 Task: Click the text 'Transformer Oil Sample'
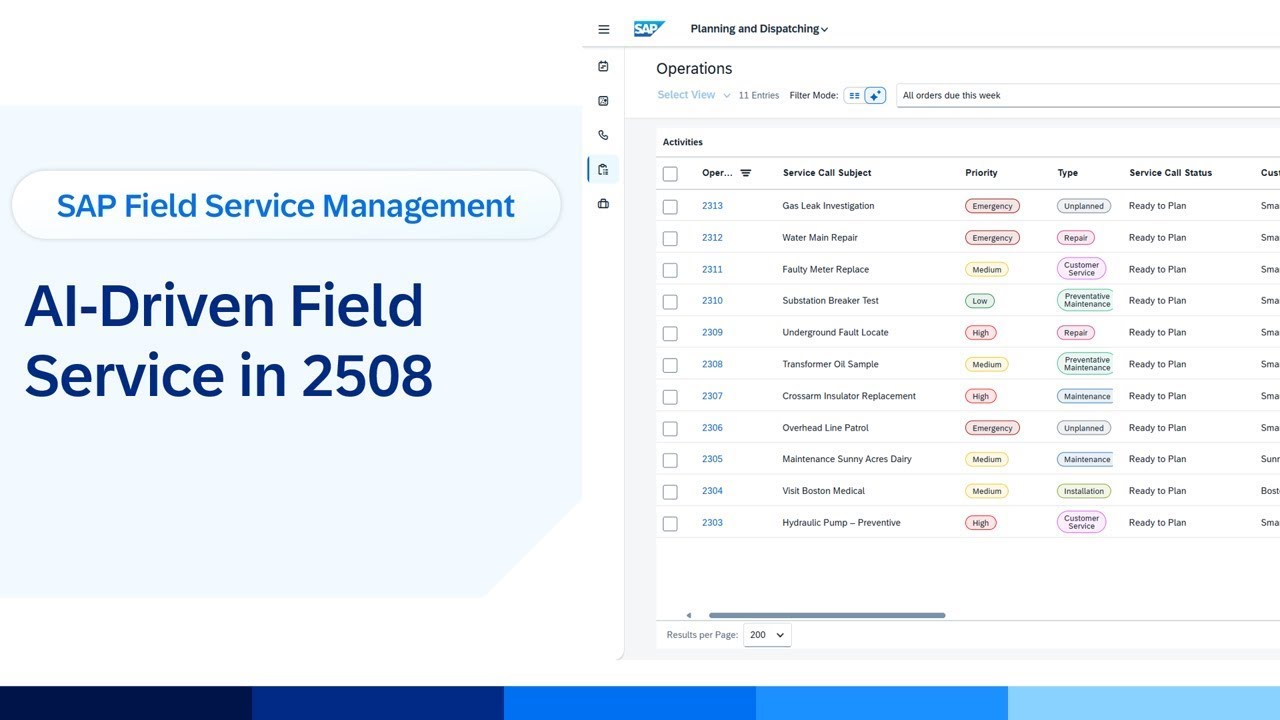[x=830, y=364]
